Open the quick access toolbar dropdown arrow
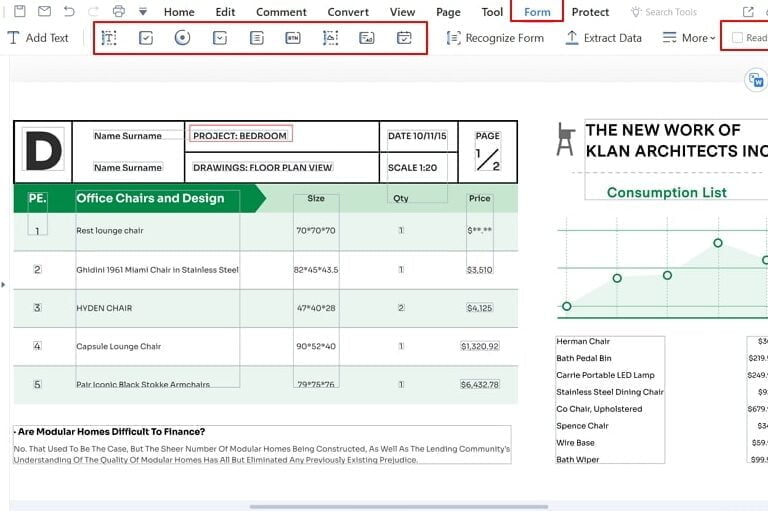Viewport: 768px width, 511px height. (143, 12)
